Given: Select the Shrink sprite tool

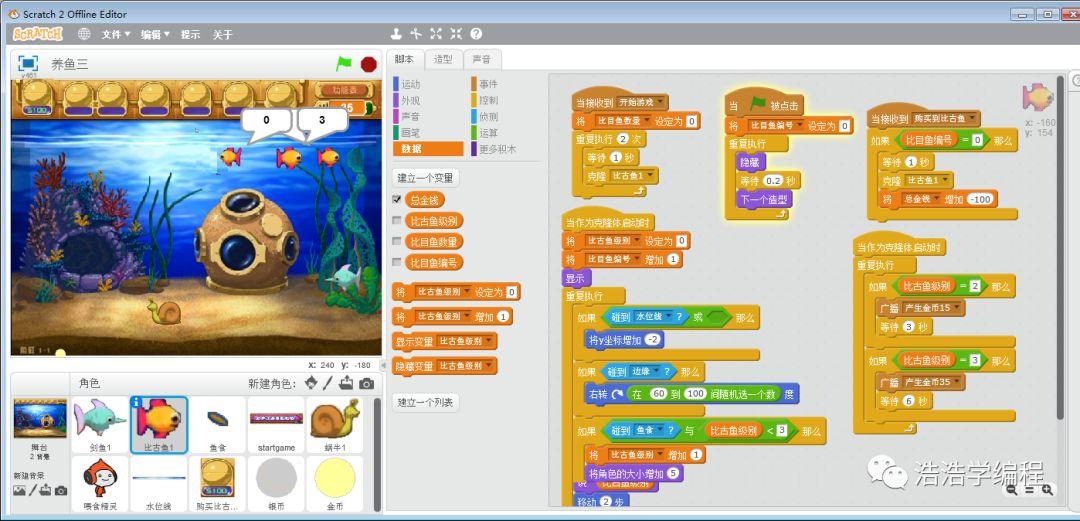Looking at the screenshot, I should pyautogui.click(x=456, y=34).
